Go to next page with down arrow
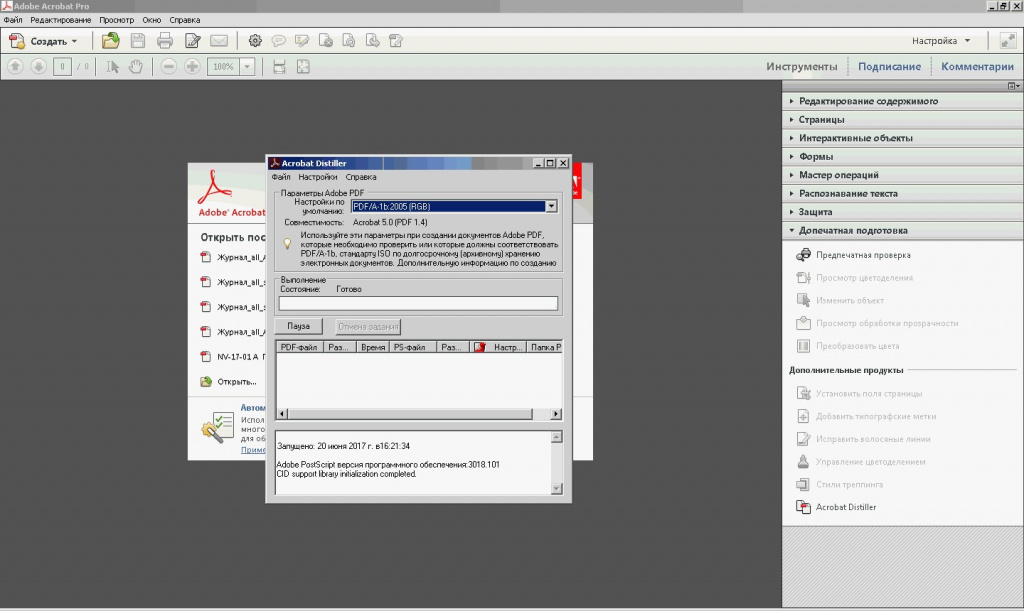This screenshot has width=1024, height=611. (x=39, y=67)
